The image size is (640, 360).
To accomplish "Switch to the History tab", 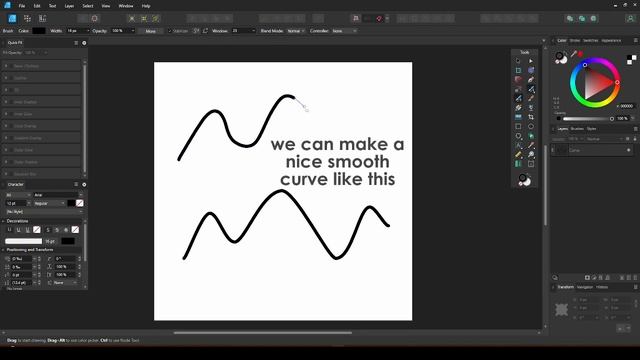I will 602,287.
